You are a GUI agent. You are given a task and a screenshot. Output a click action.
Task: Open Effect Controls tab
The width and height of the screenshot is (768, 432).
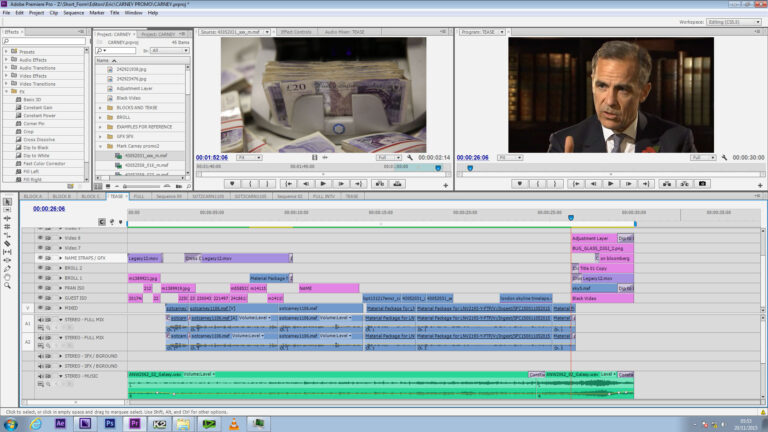tap(296, 32)
